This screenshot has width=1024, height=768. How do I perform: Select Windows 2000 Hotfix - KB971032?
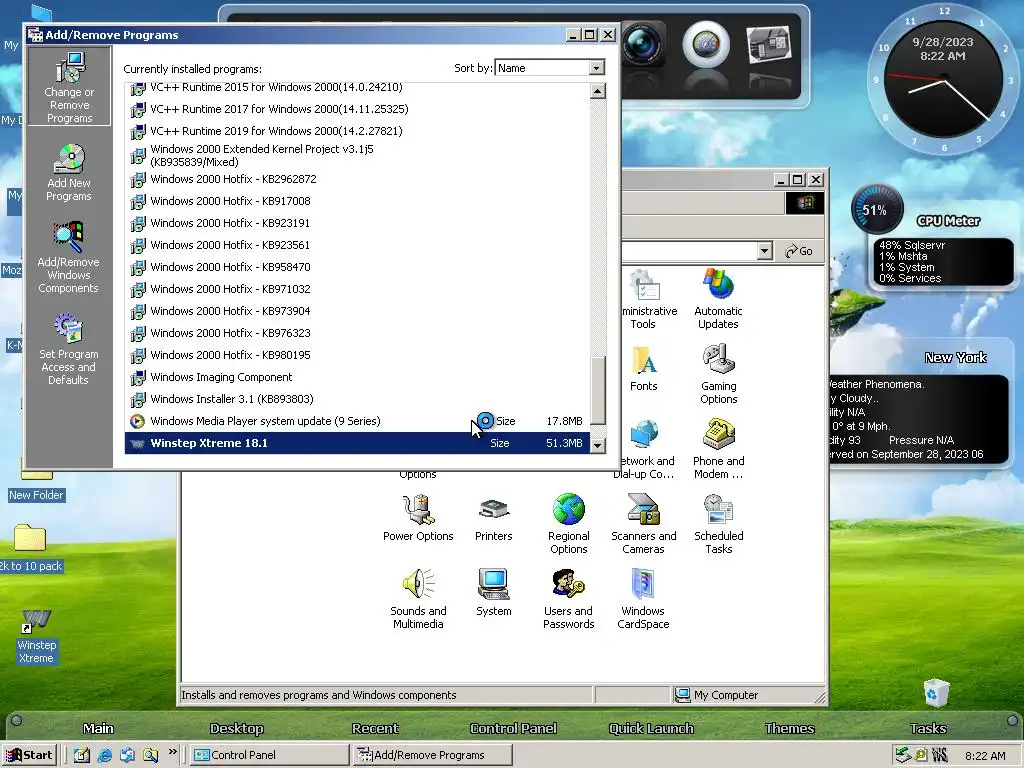[x=357, y=289]
